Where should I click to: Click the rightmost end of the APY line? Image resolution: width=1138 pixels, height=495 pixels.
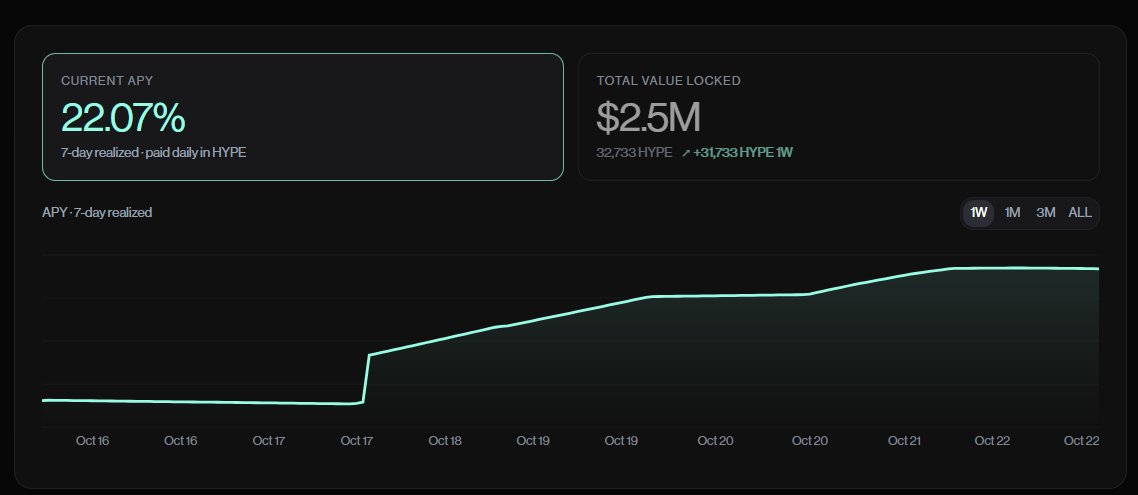1097,269
